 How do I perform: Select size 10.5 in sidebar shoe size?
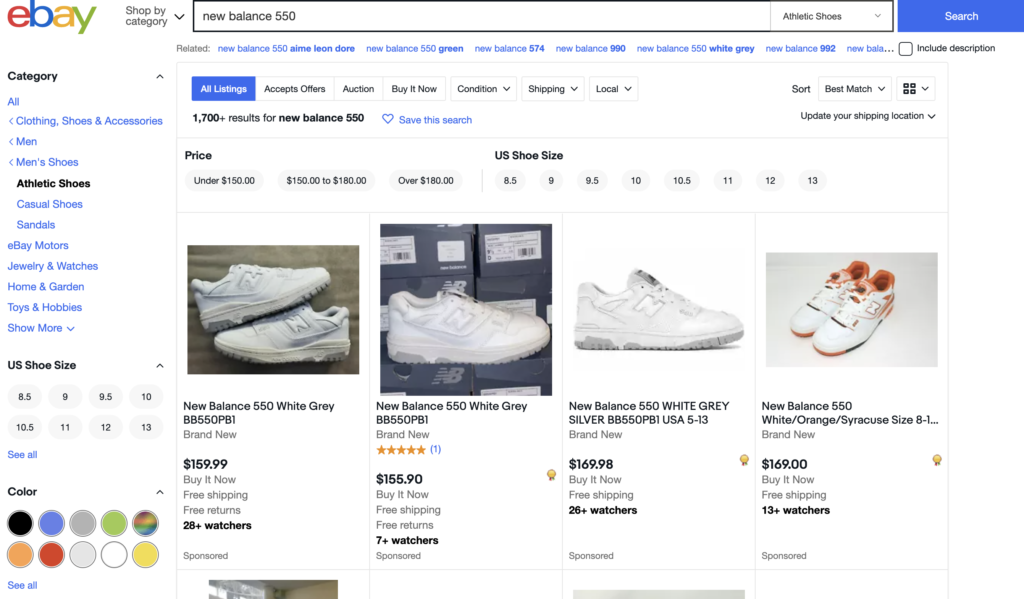coord(25,427)
